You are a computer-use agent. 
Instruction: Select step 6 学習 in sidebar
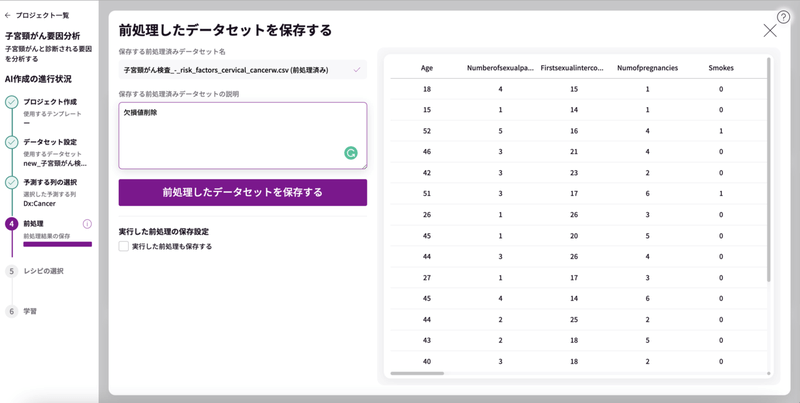pos(30,311)
